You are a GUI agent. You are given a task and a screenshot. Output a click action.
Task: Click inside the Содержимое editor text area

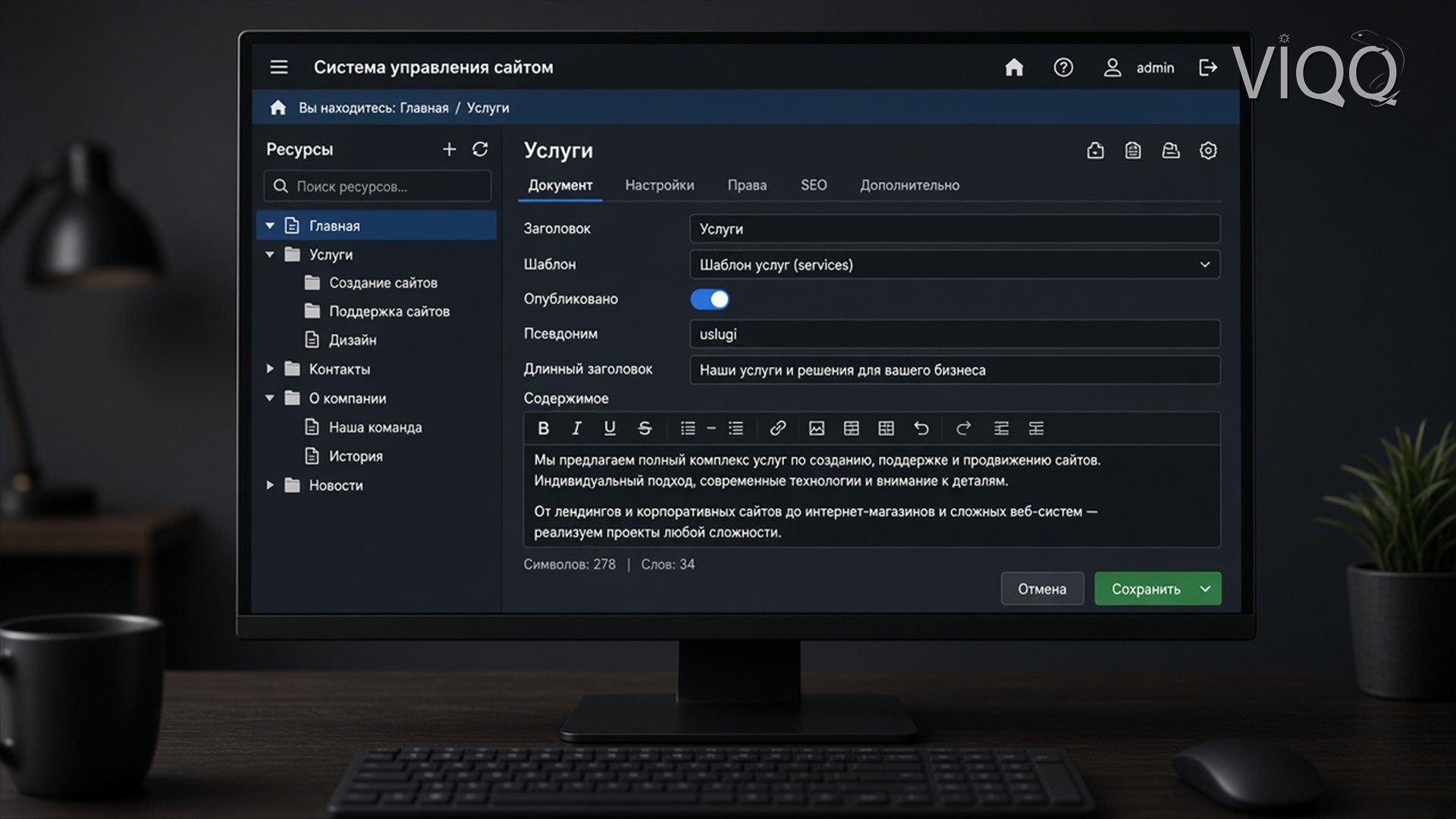[872, 495]
